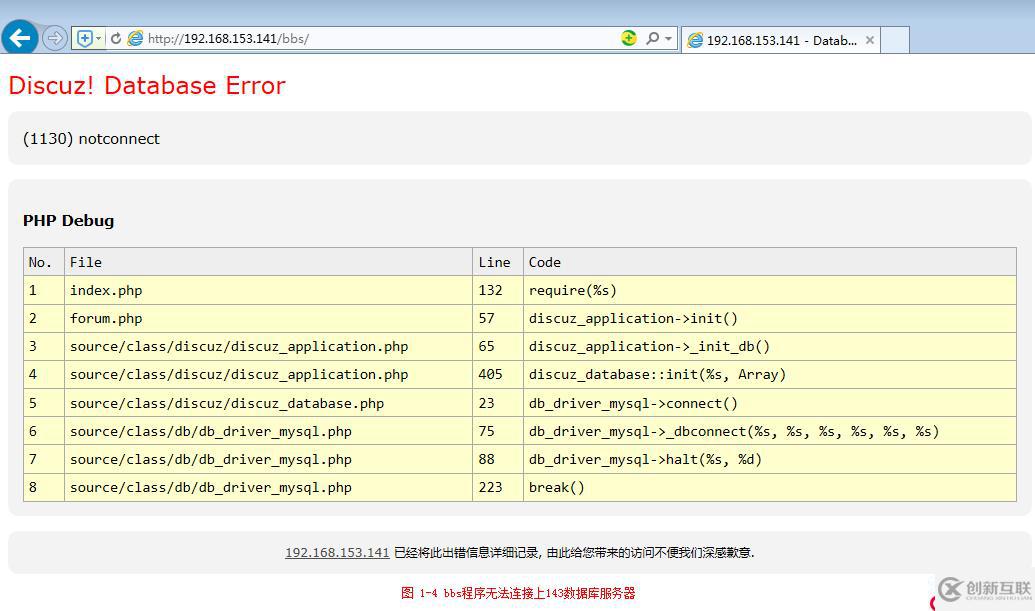Close the 192.168.153.141 tab
The width and height of the screenshot is (1035, 611).
tap(870, 40)
